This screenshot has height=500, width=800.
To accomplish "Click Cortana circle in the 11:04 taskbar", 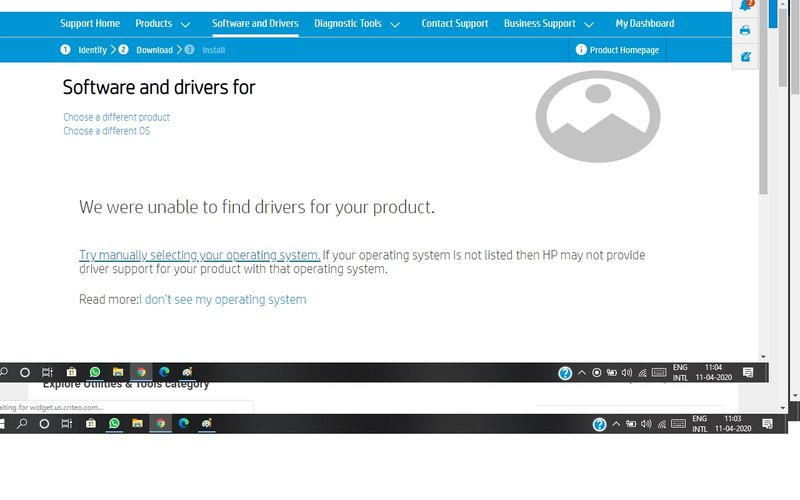I will click(x=24, y=372).
